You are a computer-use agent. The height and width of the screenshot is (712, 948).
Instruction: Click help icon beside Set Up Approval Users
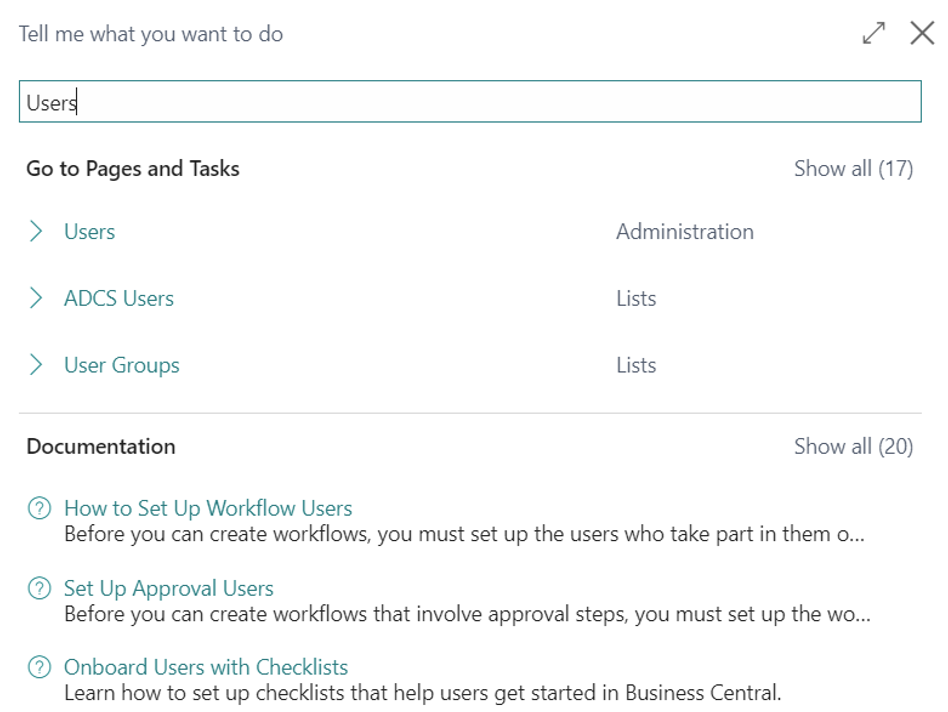(x=38, y=589)
